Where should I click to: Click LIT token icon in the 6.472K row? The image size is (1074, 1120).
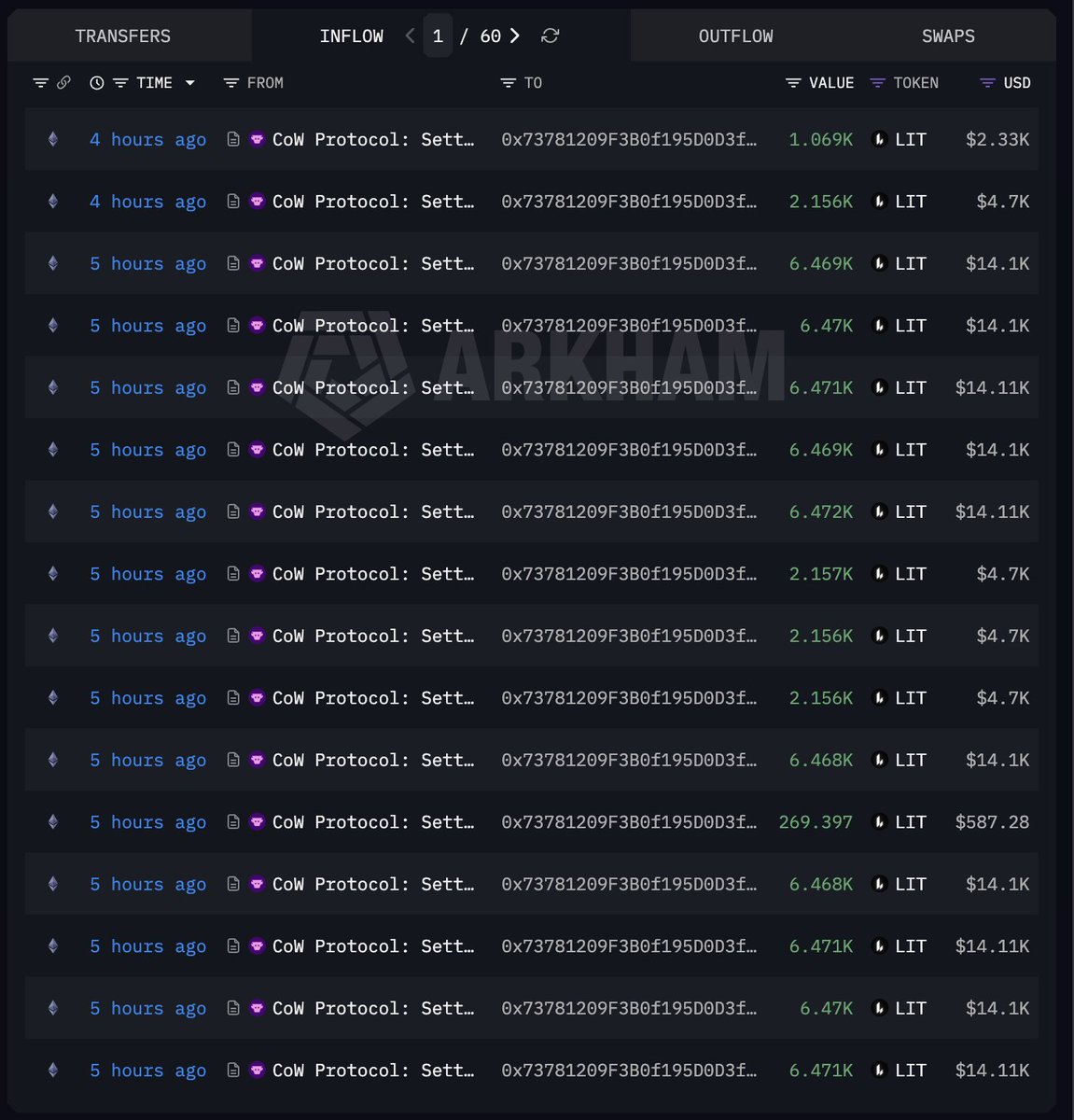coord(878,511)
